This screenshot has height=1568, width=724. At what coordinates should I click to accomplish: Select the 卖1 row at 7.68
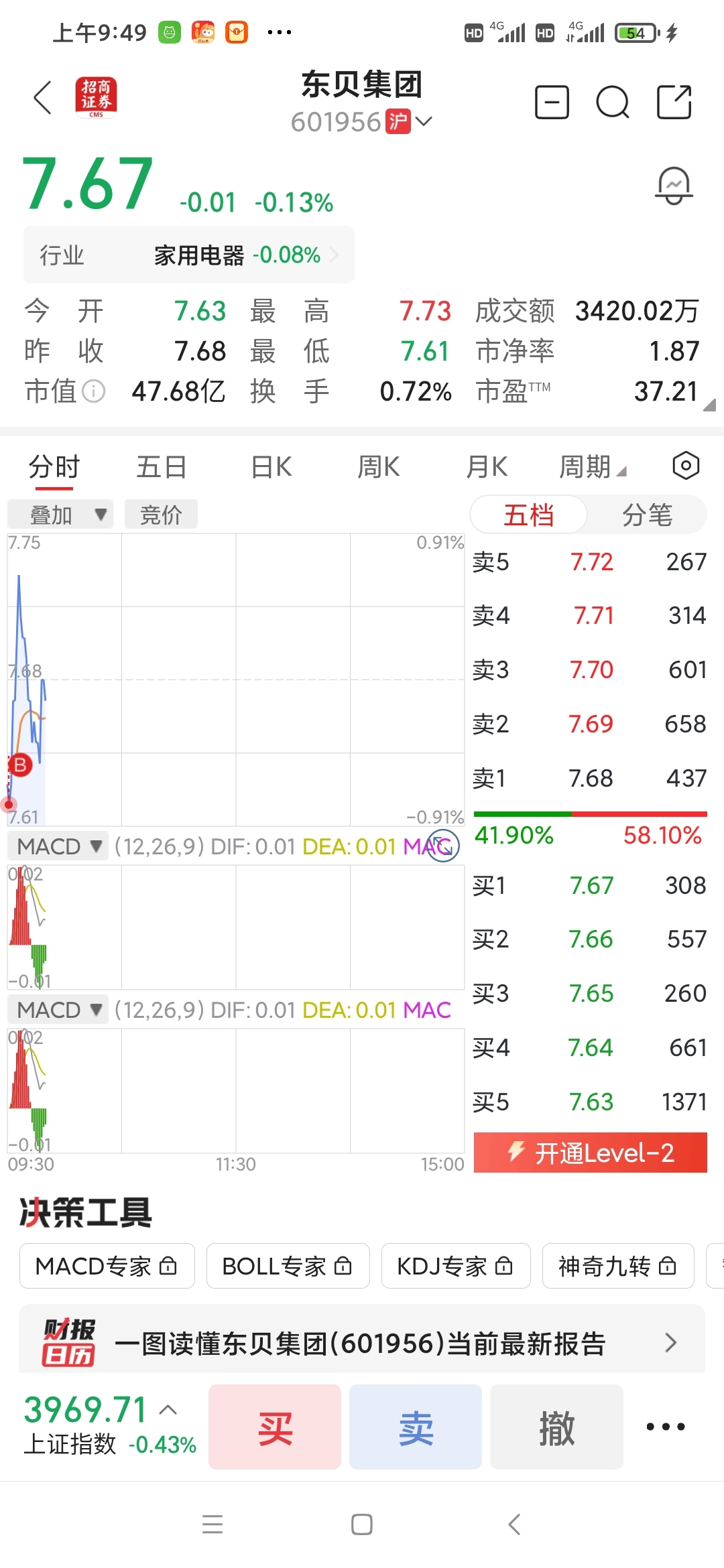[x=590, y=778]
